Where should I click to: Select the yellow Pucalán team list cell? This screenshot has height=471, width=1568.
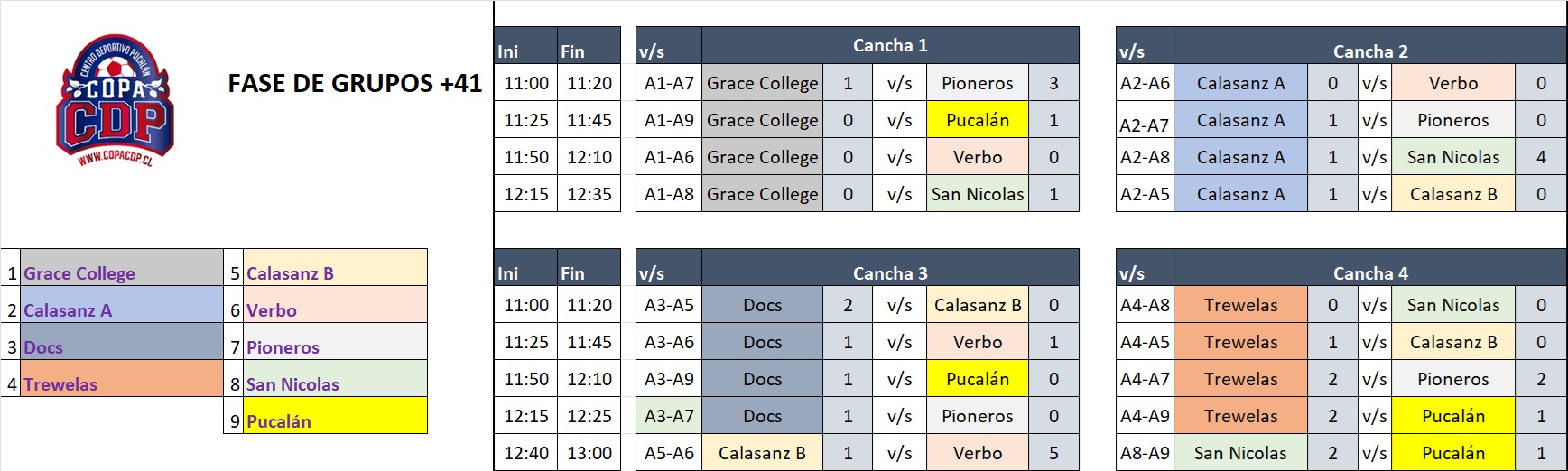(x=334, y=416)
